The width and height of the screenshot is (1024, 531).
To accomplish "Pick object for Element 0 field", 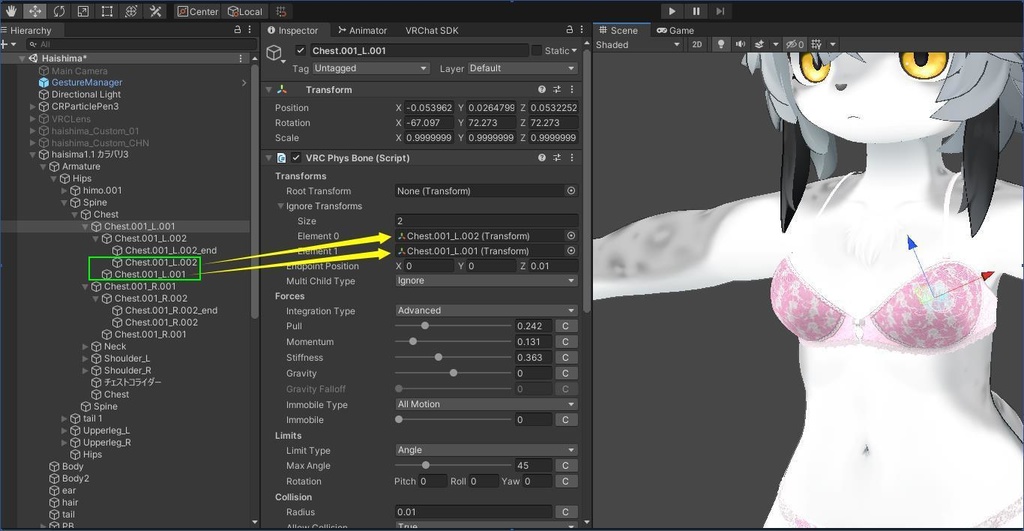I will click(x=571, y=236).
